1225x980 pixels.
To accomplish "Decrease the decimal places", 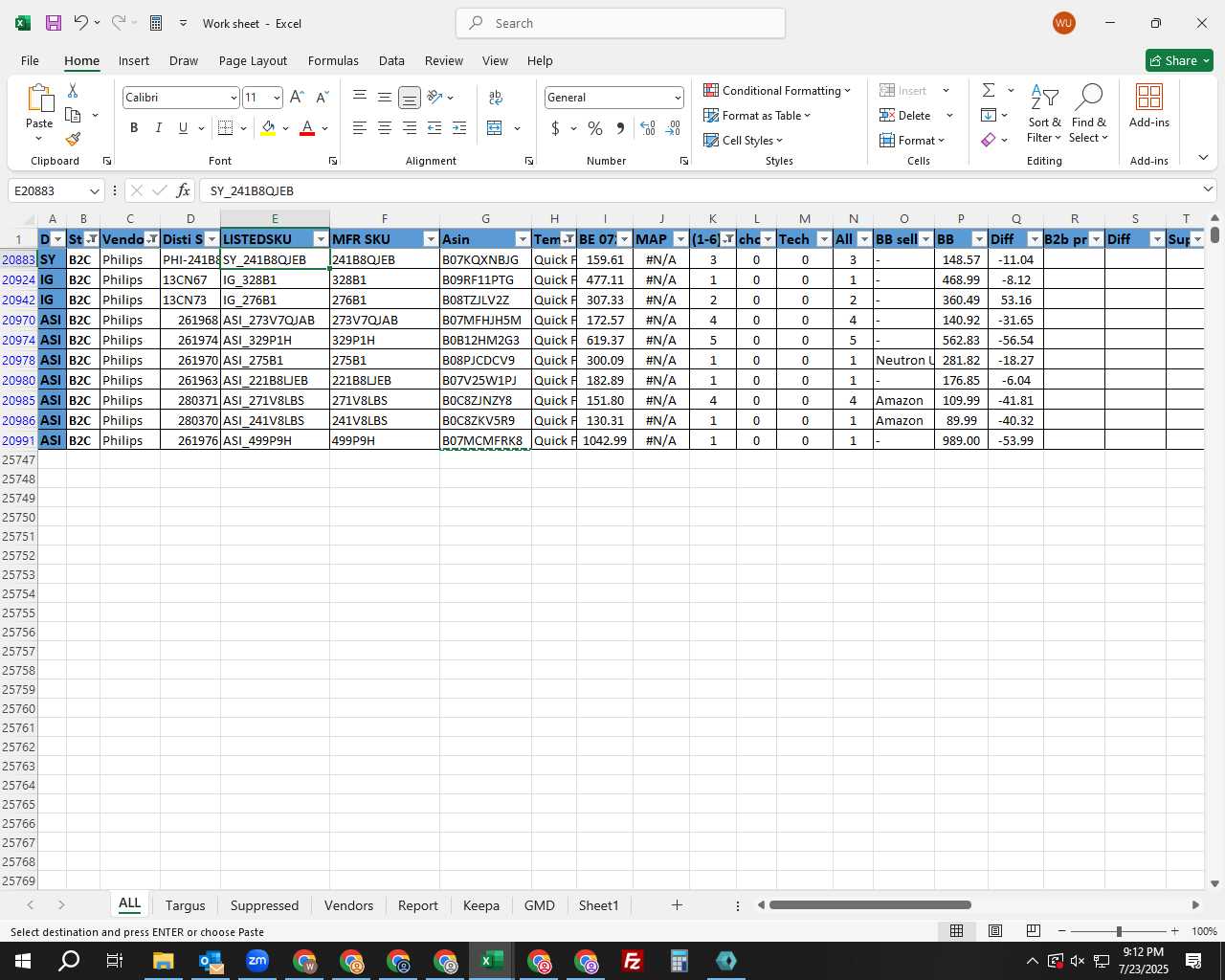I will [673, 128].
